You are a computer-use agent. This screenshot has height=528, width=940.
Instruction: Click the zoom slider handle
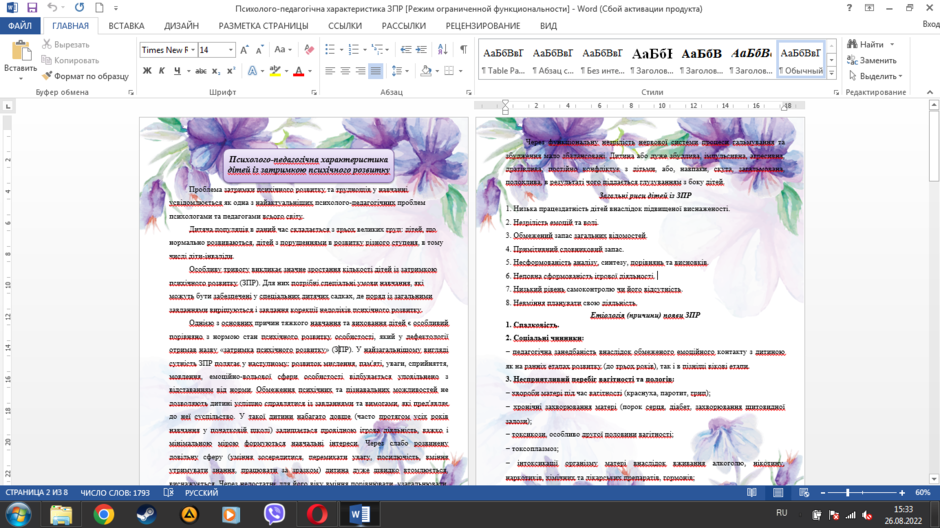point(848,493)
